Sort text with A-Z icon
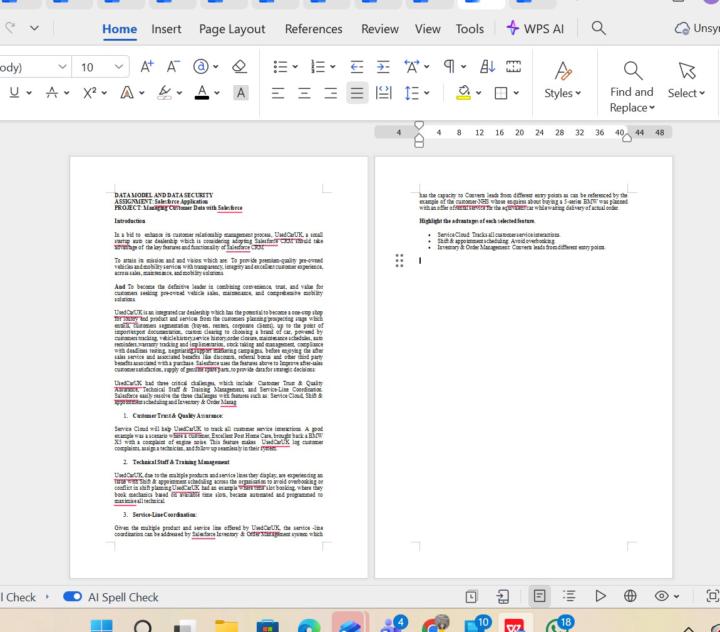The width and height of the screenshot is (720, 632). tap(487, 67)
